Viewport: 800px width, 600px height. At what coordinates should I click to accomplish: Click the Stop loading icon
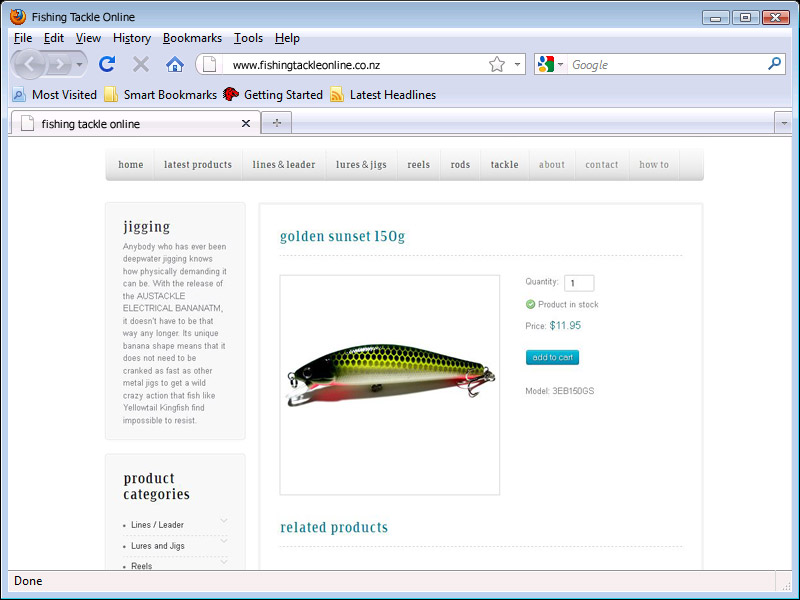point(141,65)
